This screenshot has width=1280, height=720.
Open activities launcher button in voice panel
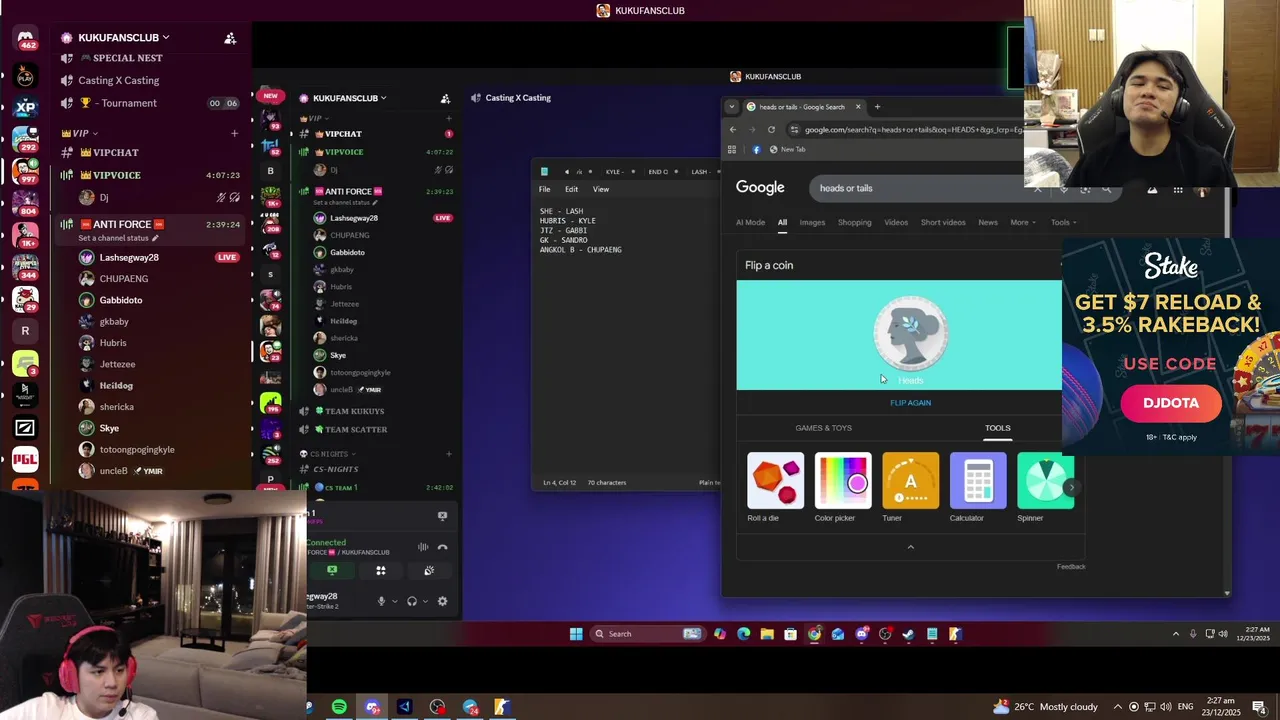click(x=380, y=570)
